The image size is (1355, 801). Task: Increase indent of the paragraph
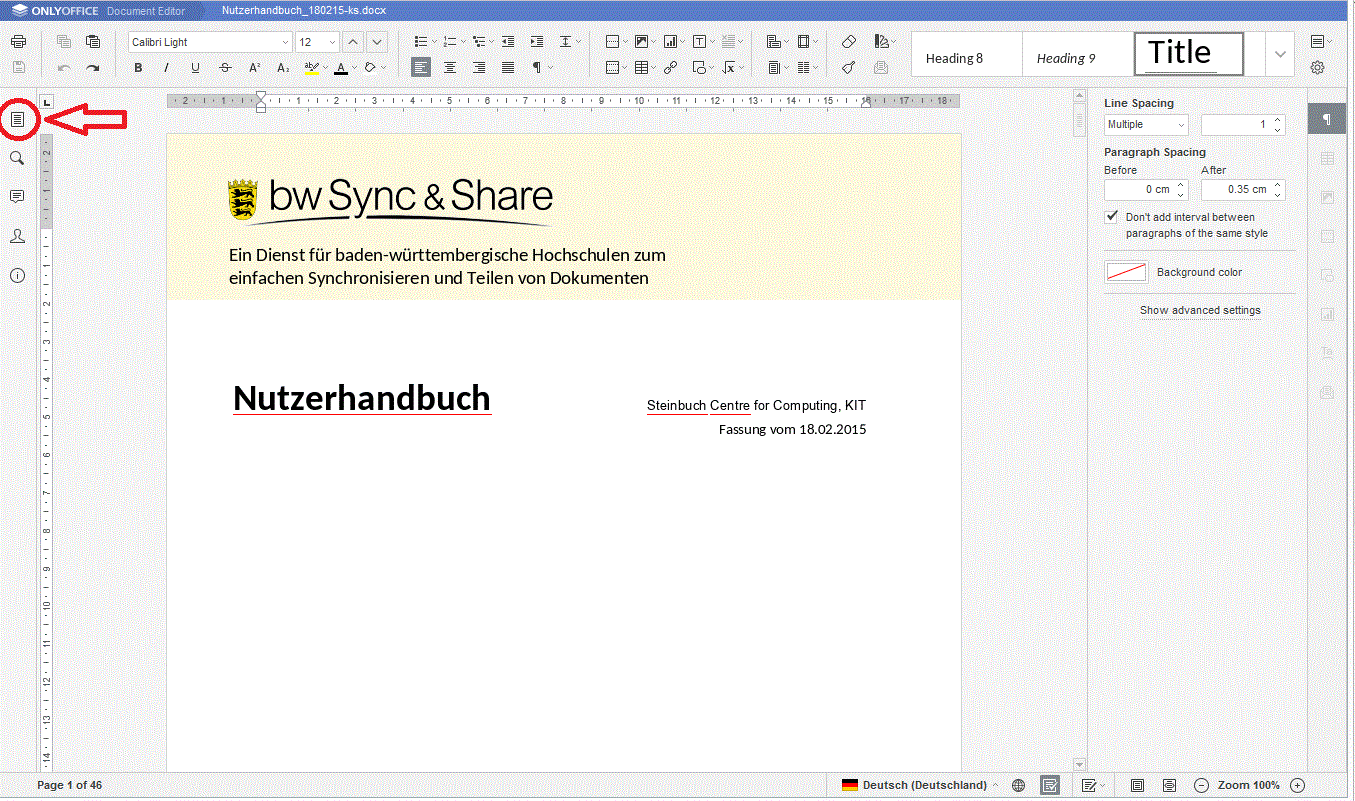(537, 42)
